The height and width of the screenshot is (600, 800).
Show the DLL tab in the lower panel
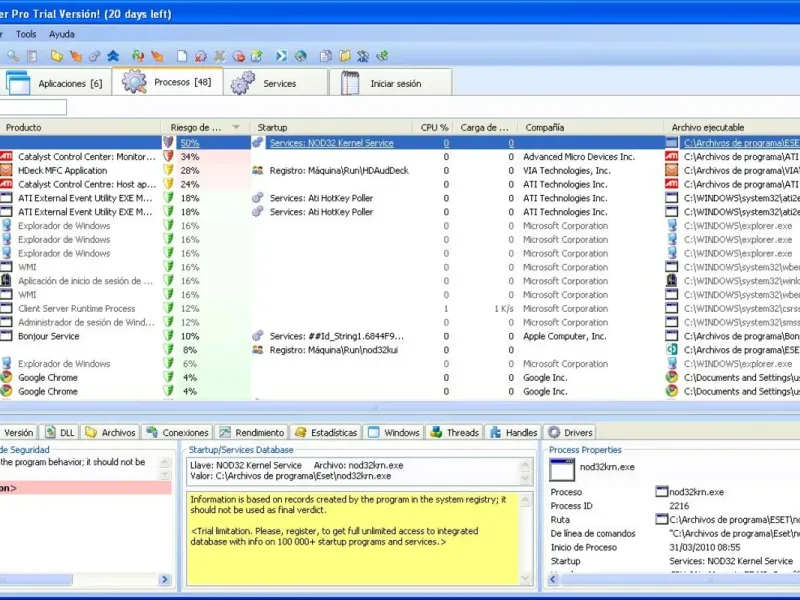[x=60, y=432]
